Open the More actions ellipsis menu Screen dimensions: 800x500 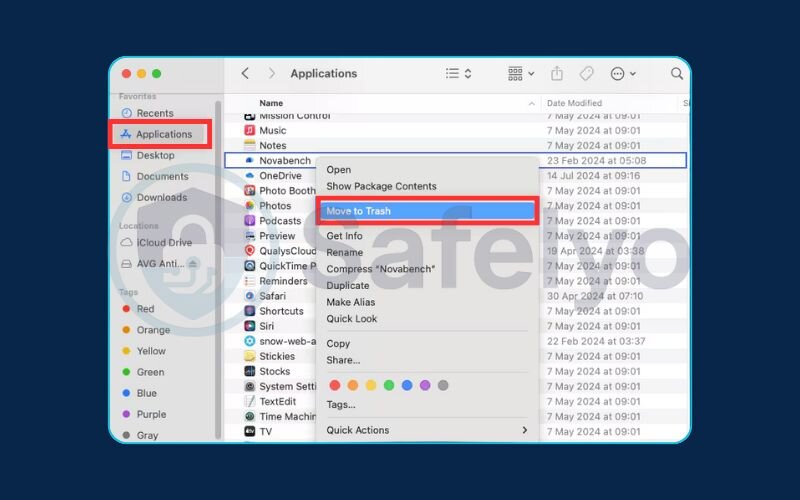coord(623,73)
